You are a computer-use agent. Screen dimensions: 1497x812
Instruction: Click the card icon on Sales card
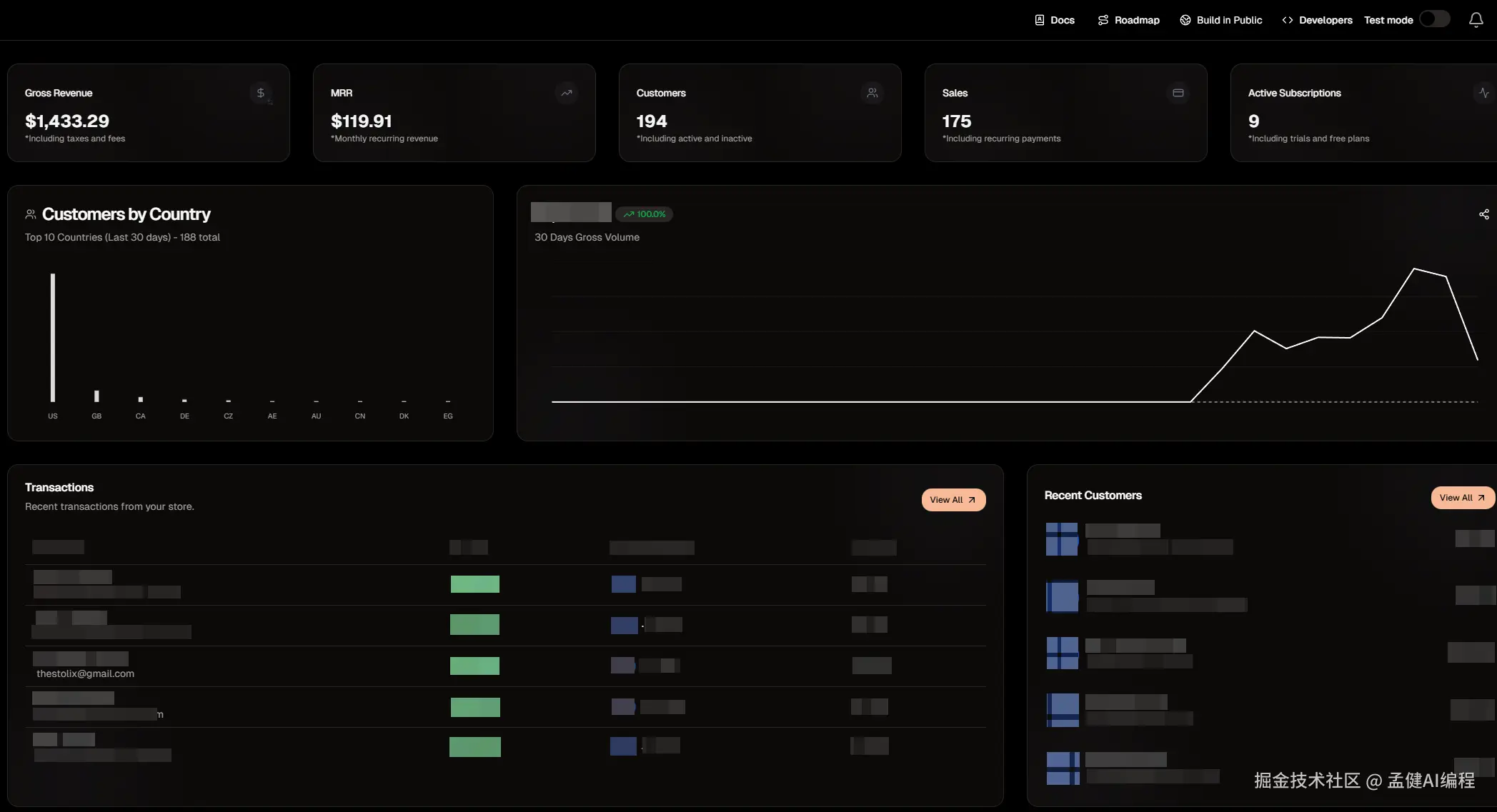(1178, 93)
